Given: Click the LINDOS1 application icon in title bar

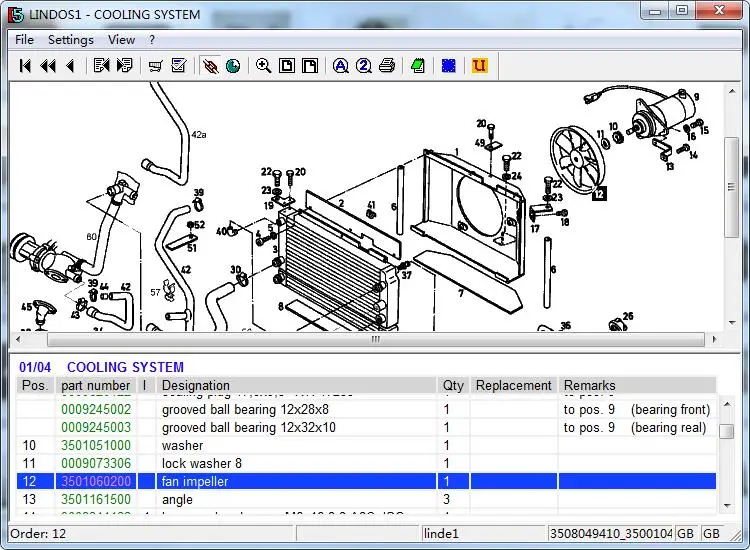Looking at the screenshot, I should (x=16, y=14).
